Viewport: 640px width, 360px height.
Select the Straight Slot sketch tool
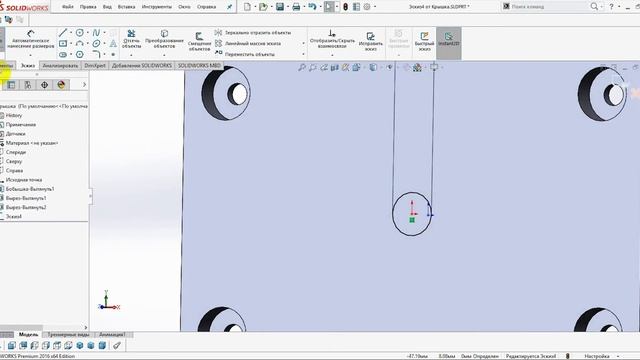63,54
